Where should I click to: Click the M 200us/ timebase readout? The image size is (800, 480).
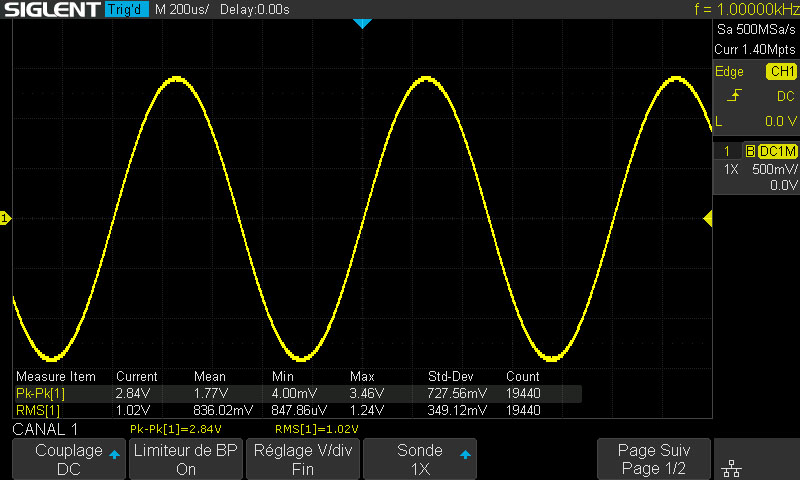point(182,9)
